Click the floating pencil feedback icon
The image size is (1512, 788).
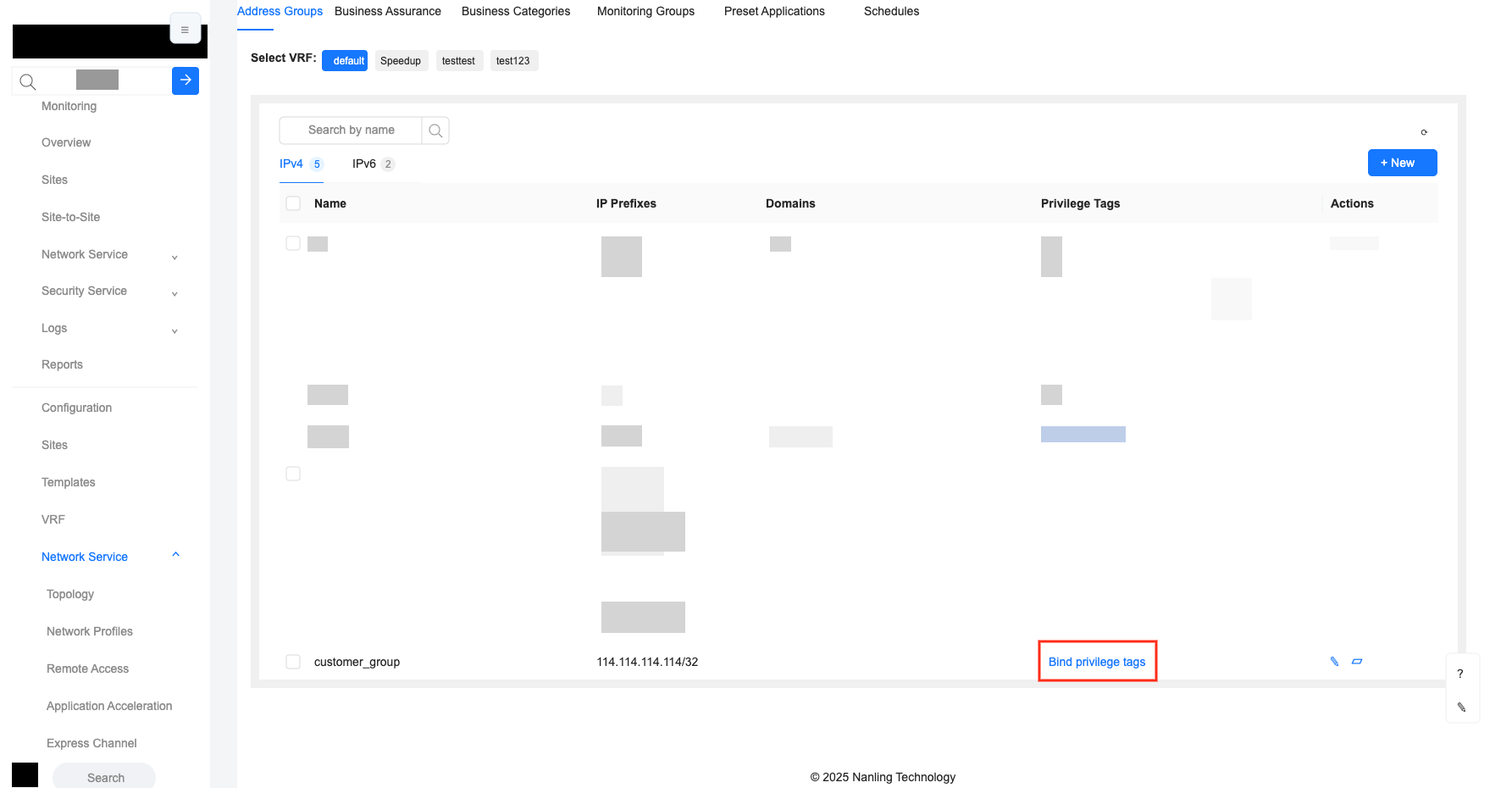pos(1461,707)
